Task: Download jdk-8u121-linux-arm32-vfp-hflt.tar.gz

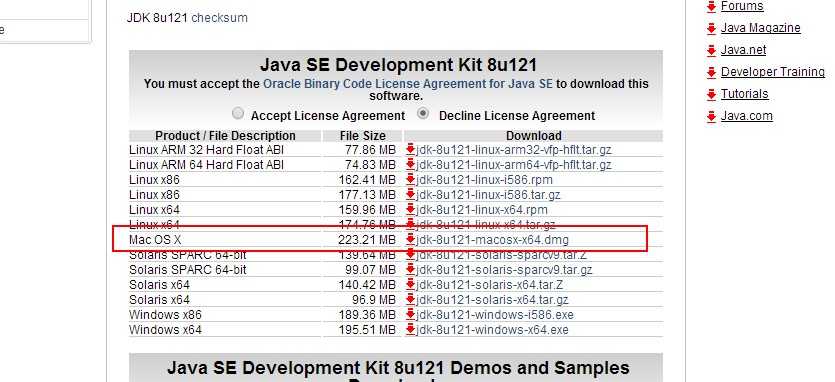Action: point(514,150)
